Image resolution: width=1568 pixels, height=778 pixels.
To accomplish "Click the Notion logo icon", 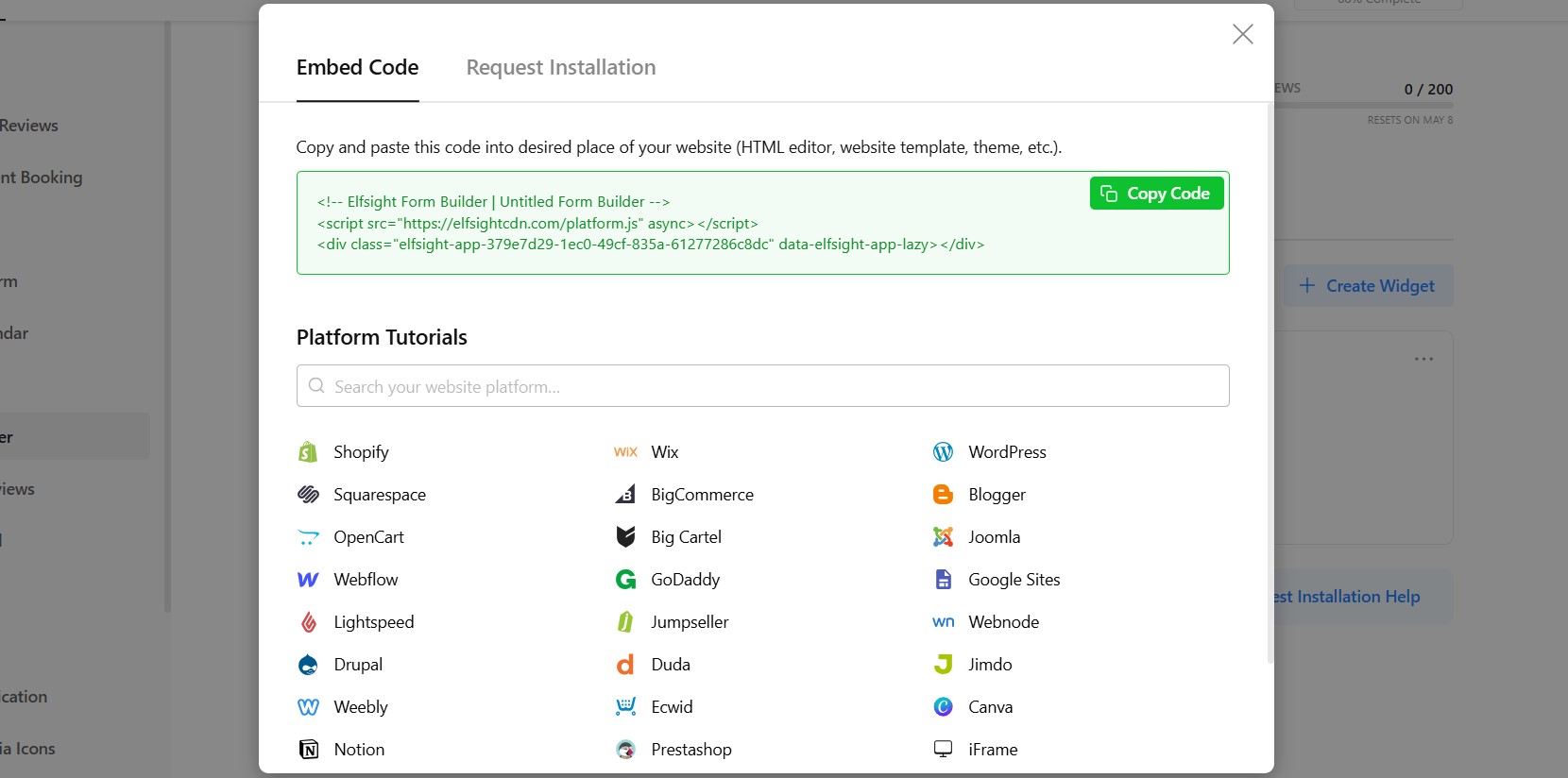I will point(308,750).
